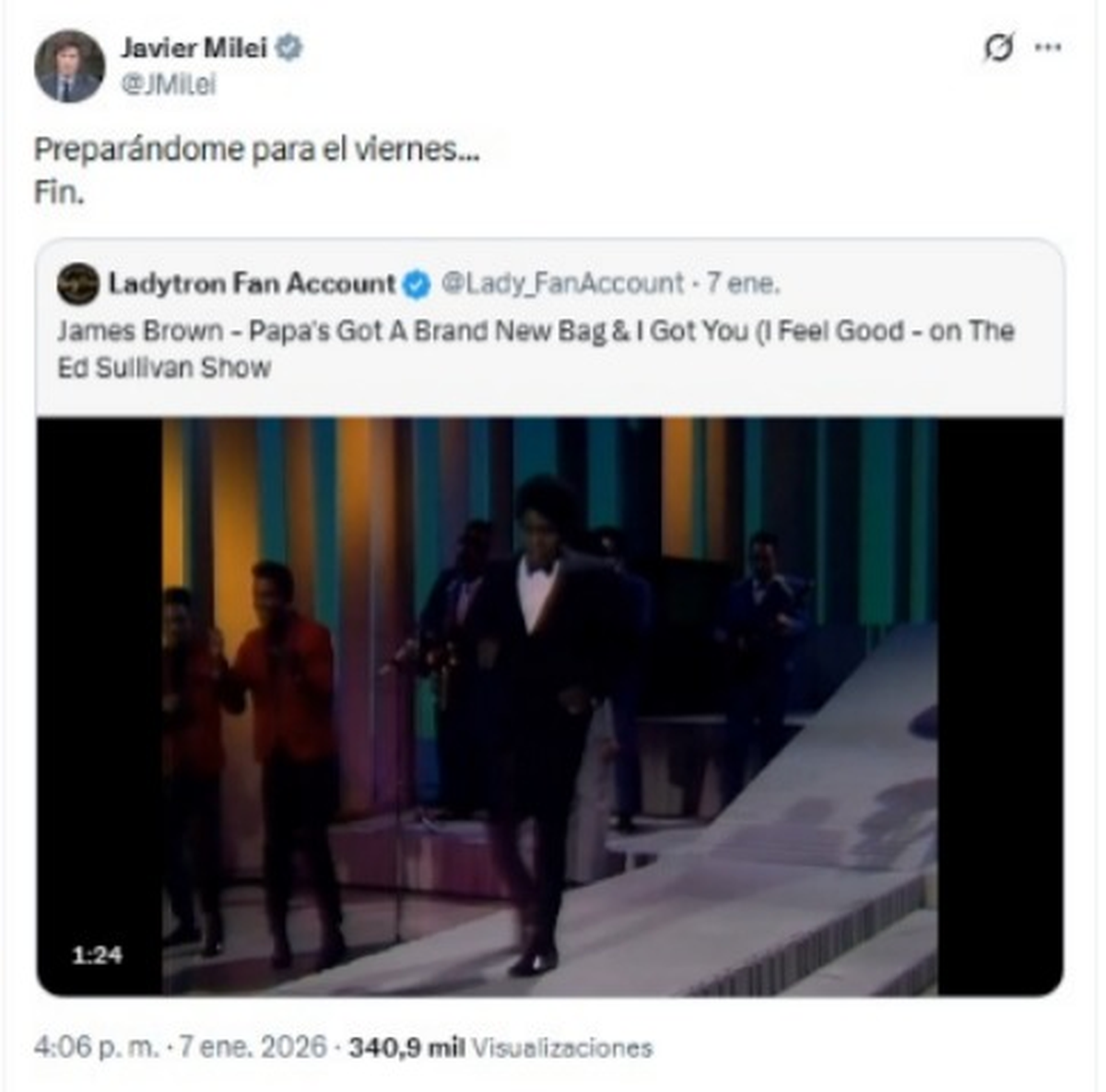
Task: Click the Ladytron Fan Account avatar
Action: 77,284
